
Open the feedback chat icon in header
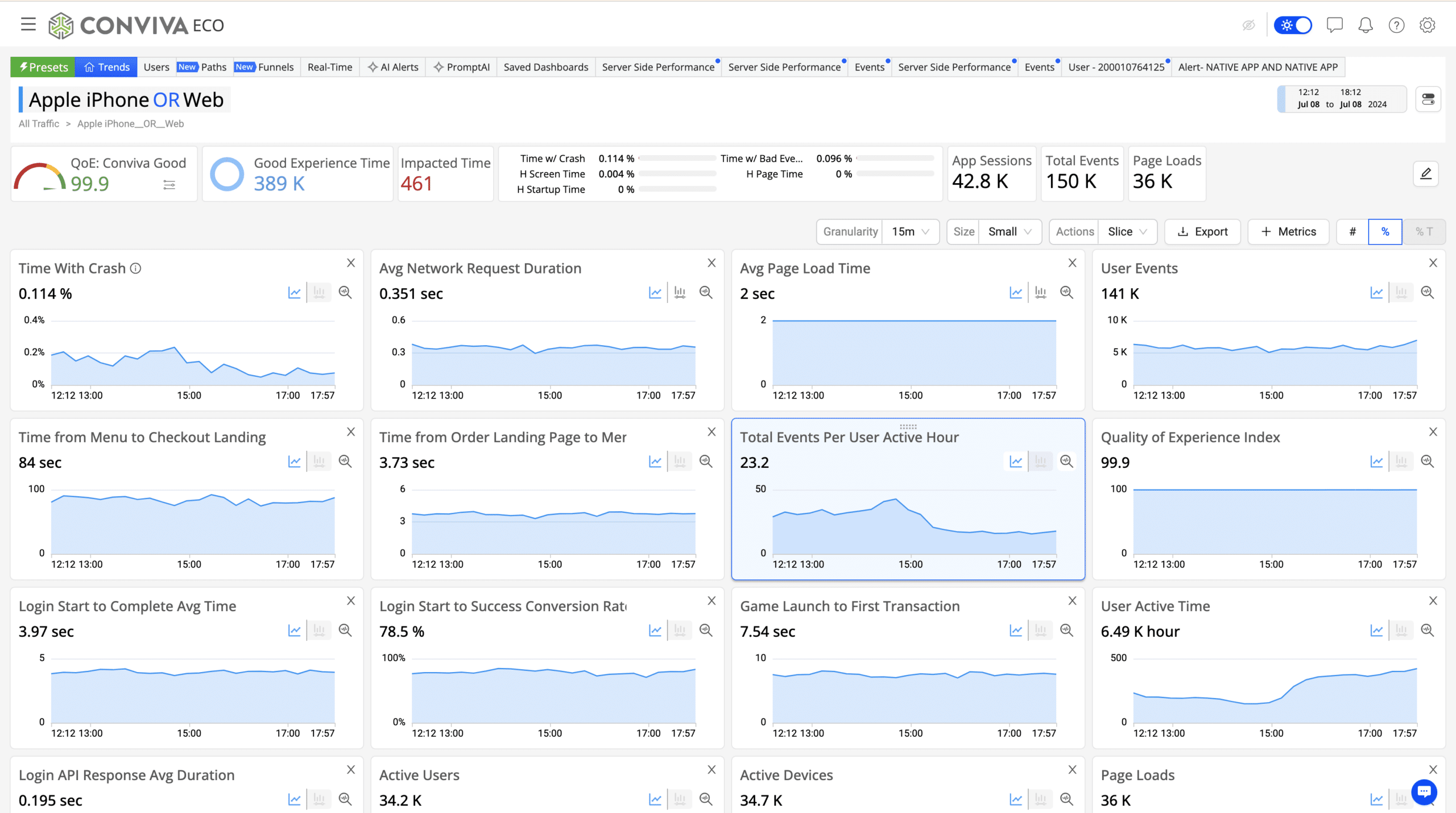1334,25
